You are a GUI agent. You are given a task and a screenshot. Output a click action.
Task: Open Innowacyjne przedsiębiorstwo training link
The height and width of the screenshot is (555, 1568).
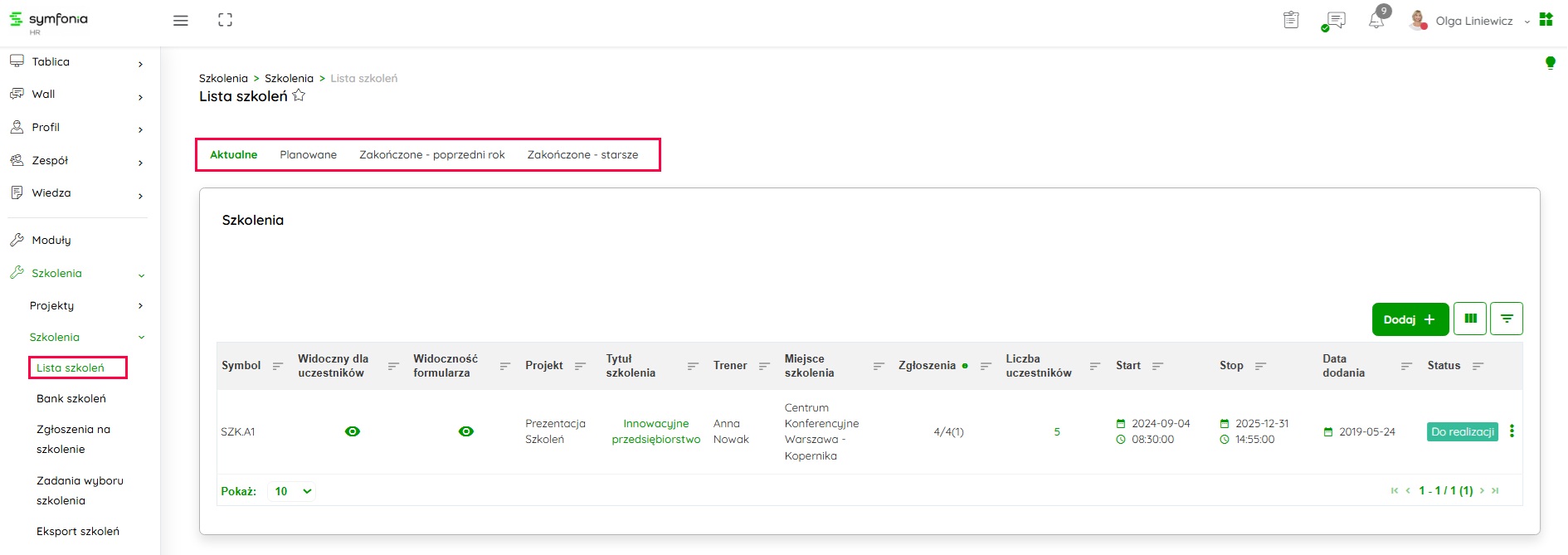click(655, 431)
